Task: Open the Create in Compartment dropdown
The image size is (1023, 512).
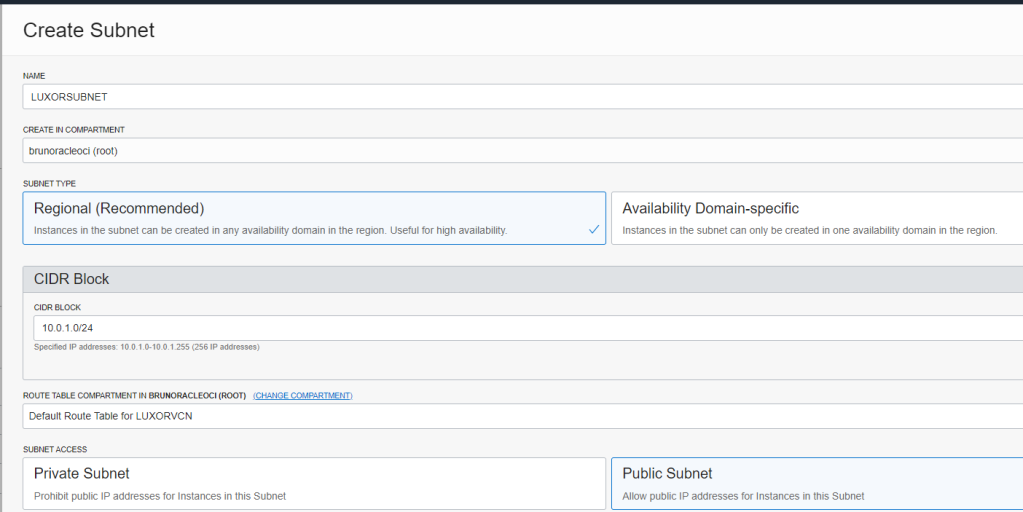Action: pos(523,151)
